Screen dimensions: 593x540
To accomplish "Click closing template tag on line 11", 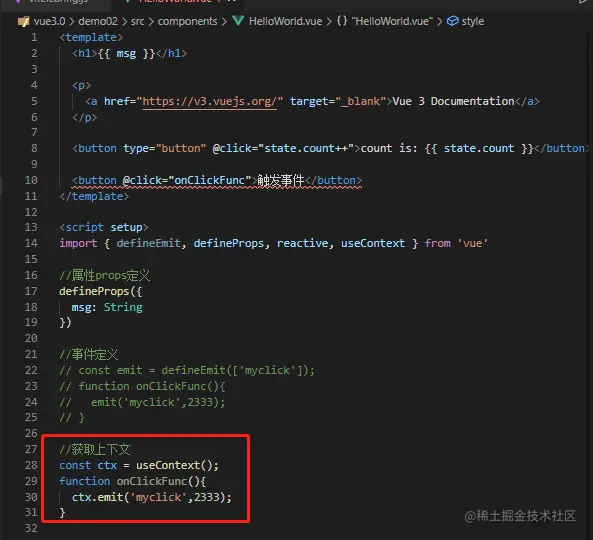I will click(94, 196).
